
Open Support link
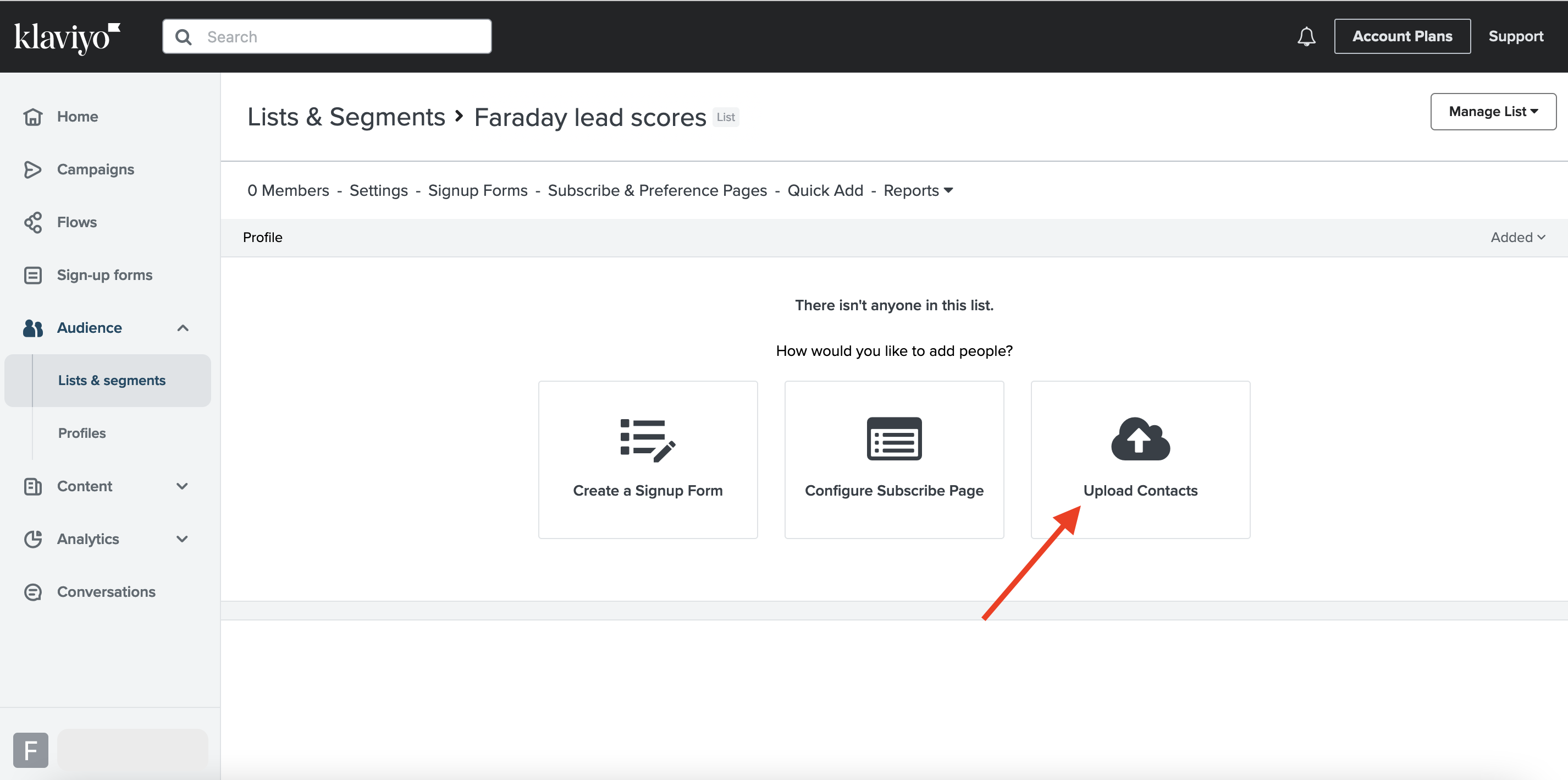[x=1516, y=36]
